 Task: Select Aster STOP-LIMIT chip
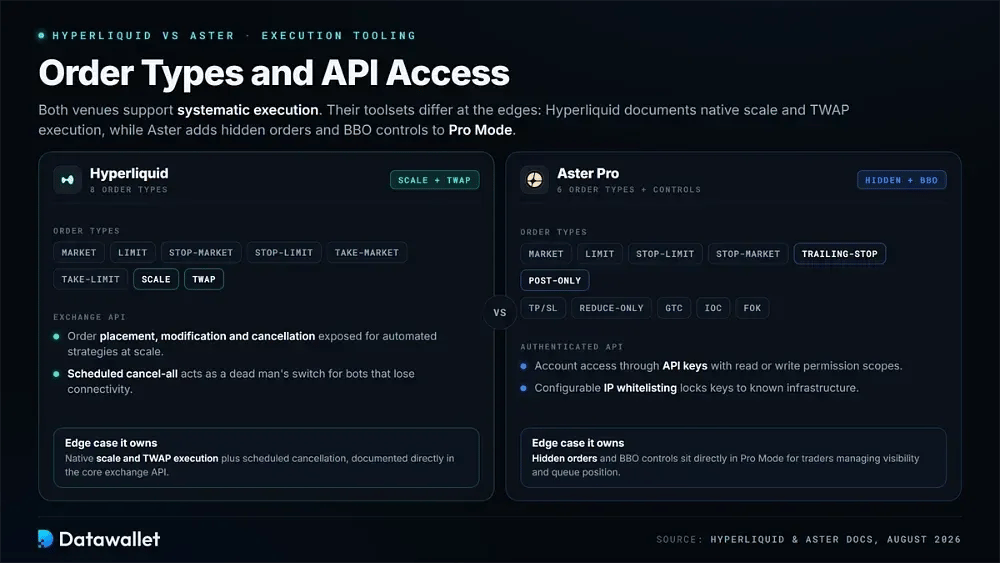(665, 254)
